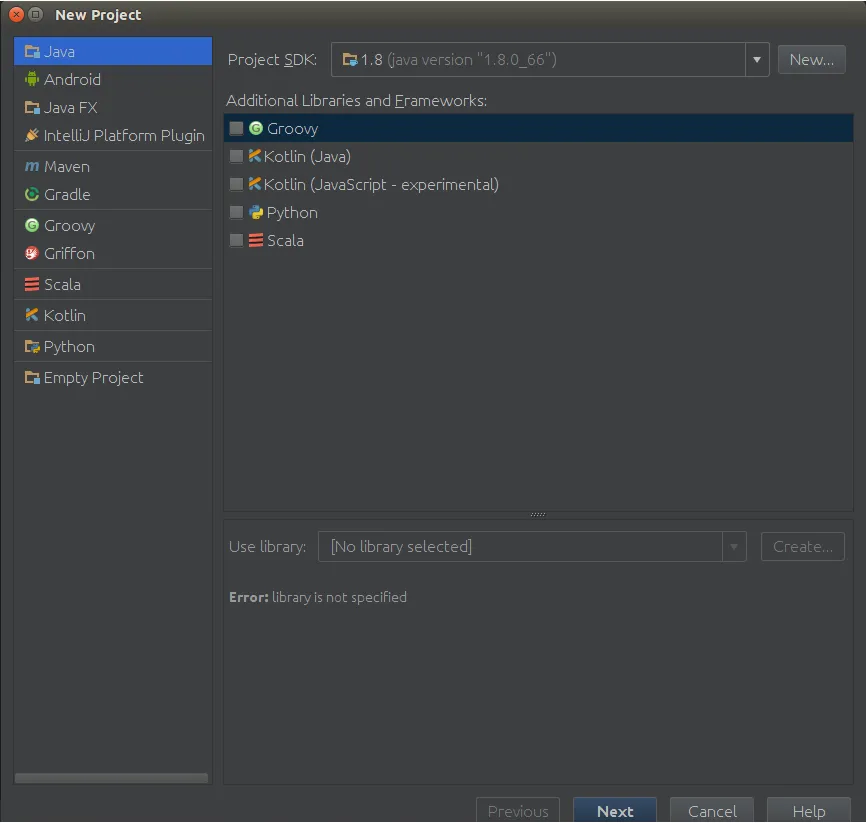Click the Griffon icon in sidebar
Image resolution: width=866 pixels, height=823 pixels.
tap(32, 253)
